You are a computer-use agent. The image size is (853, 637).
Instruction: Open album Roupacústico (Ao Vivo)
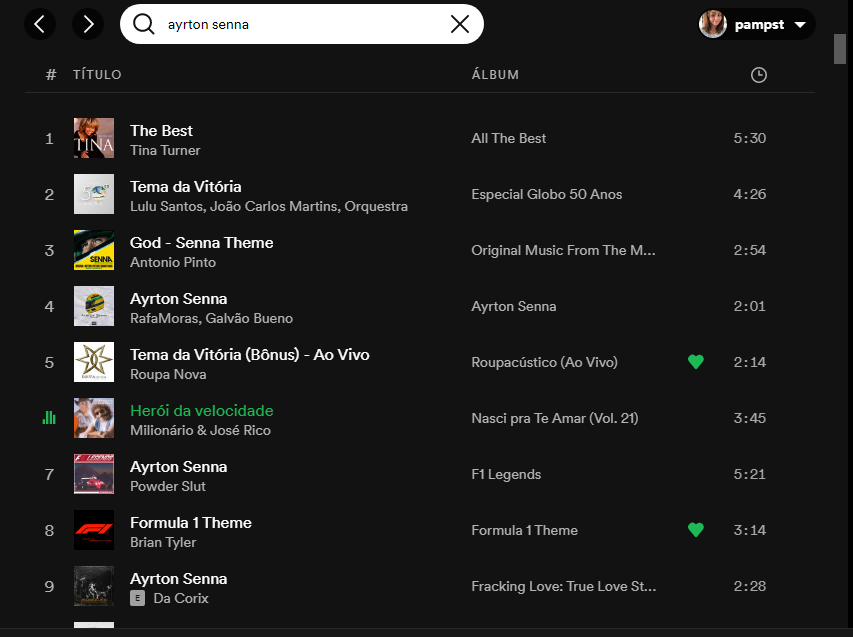click(x=545, y=362)
